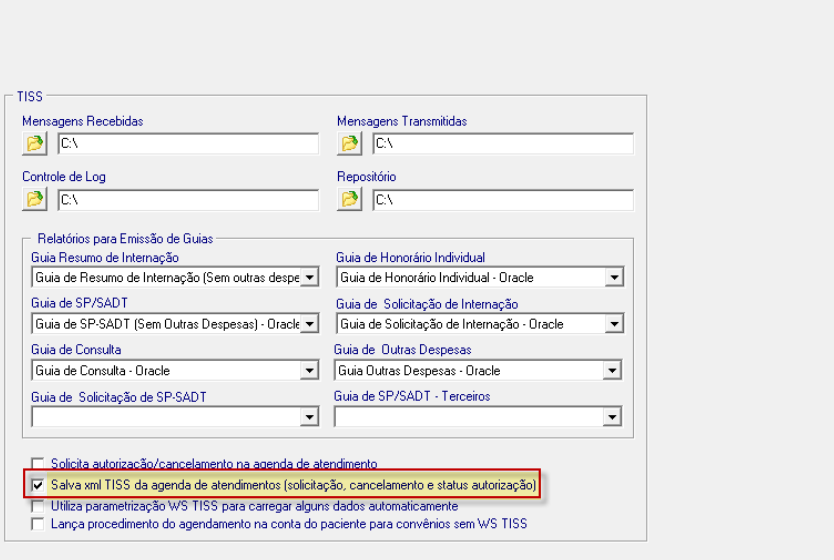Uncheck Salva xml TISS da agenda checkbox
Screen dimensions: 834x560
(38, 485)
